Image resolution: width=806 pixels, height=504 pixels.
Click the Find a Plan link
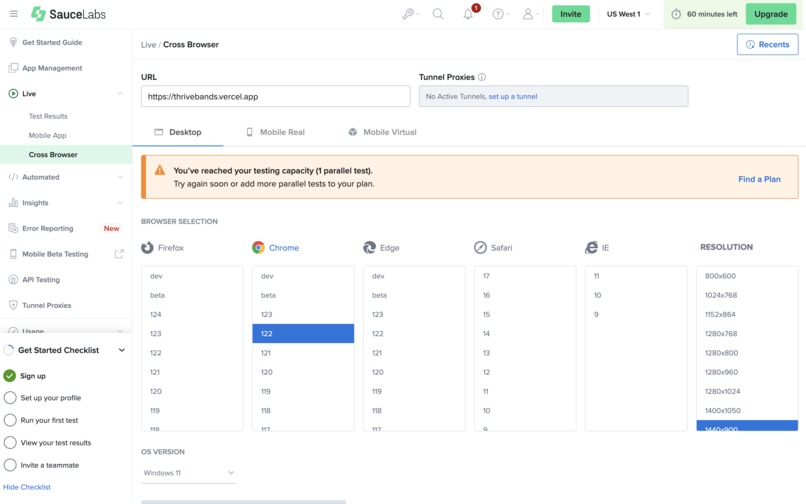tap(759, 179)
